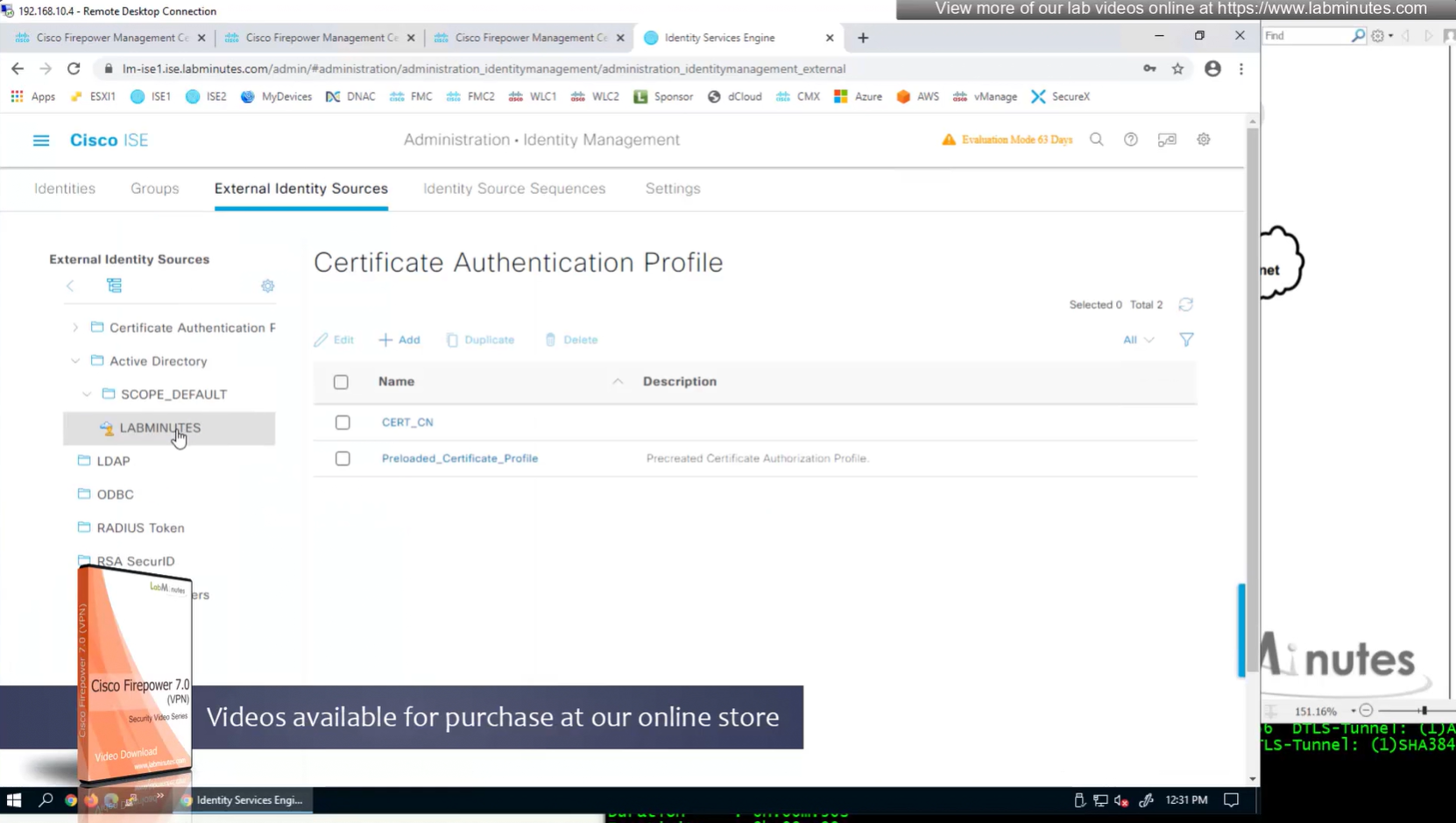
Task: Click the filter funnel icon
Action: pos(1186,340)
